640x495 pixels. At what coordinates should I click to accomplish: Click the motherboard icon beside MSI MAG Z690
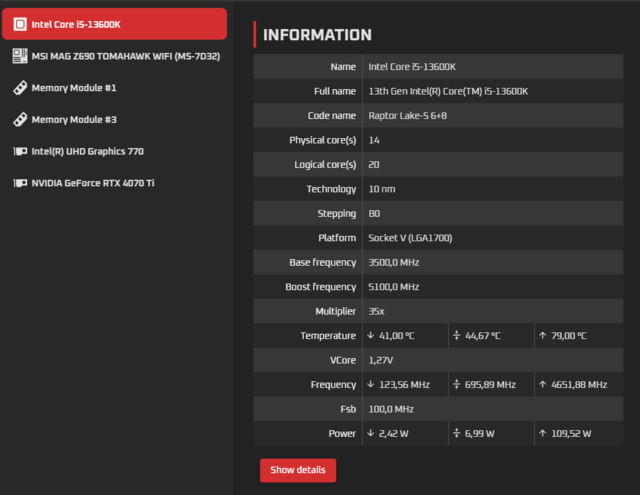(18, 56)
